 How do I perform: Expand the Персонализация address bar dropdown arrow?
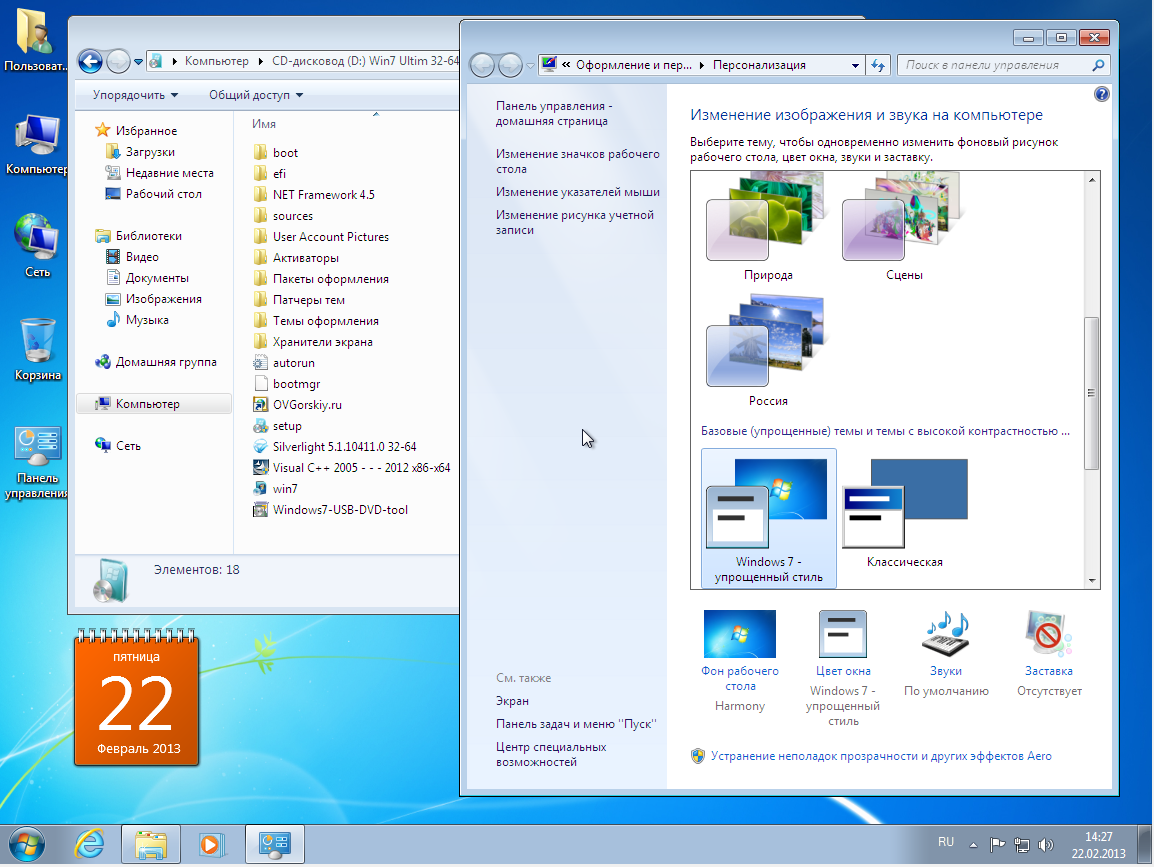coord(855,65)
